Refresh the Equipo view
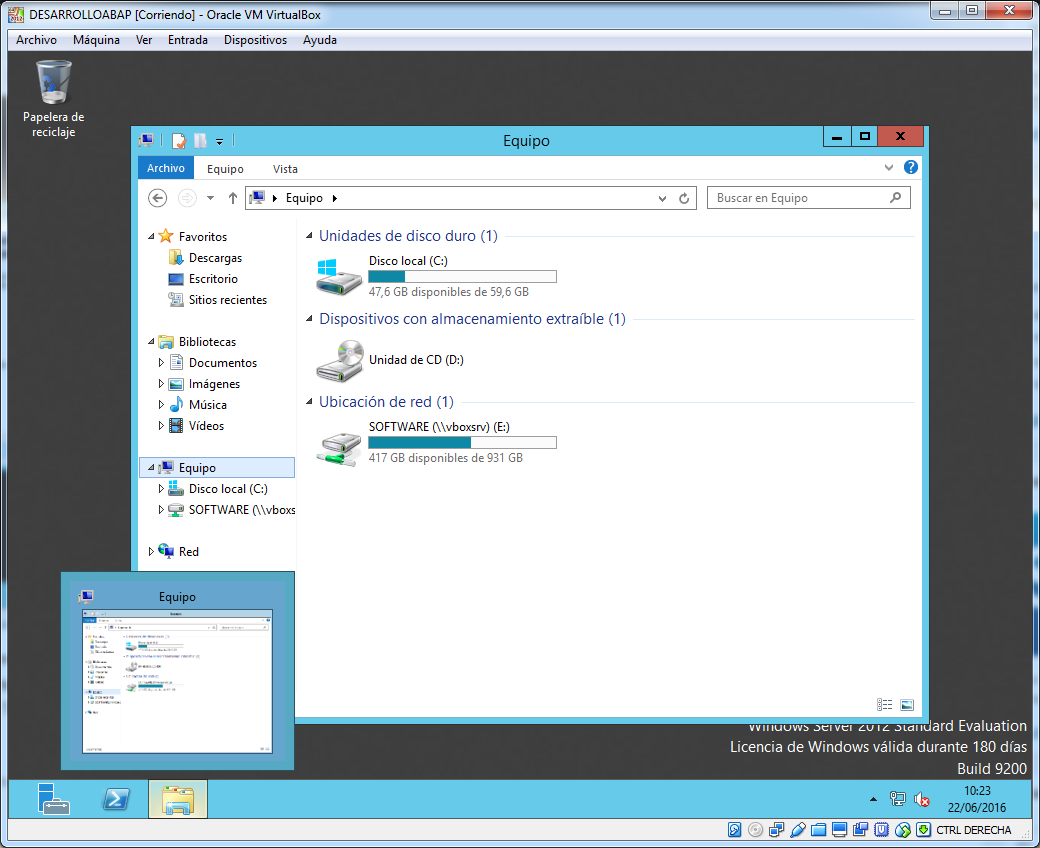 684,198
